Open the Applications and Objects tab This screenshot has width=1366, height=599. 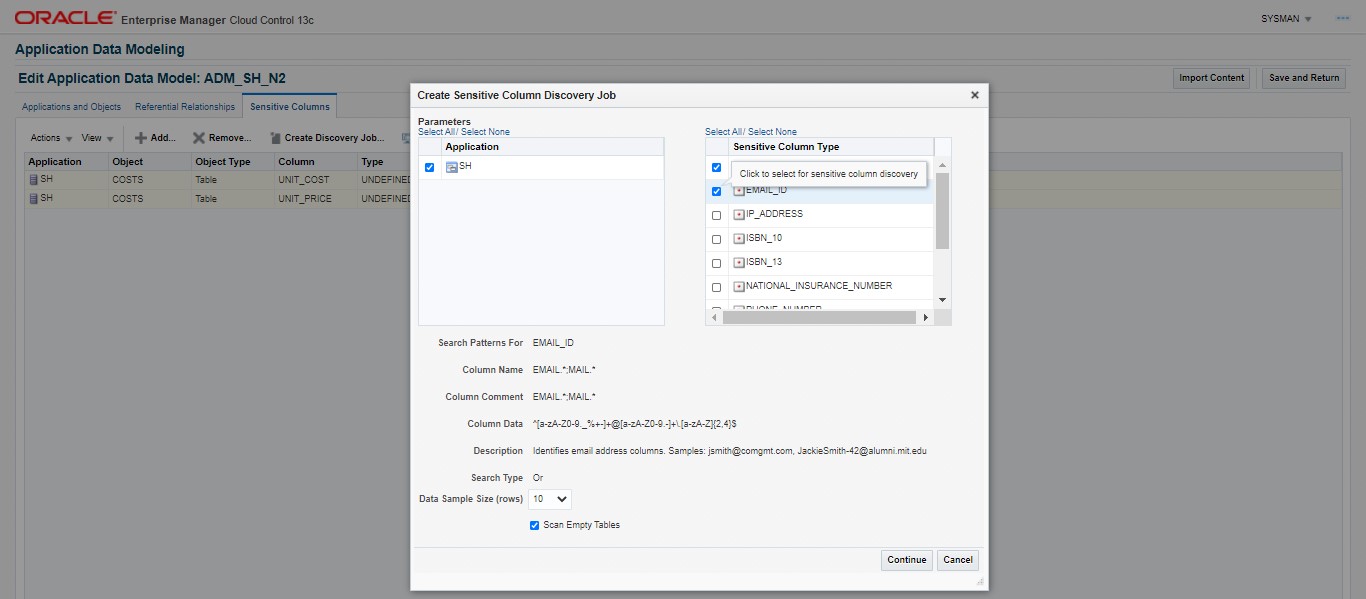70,106
